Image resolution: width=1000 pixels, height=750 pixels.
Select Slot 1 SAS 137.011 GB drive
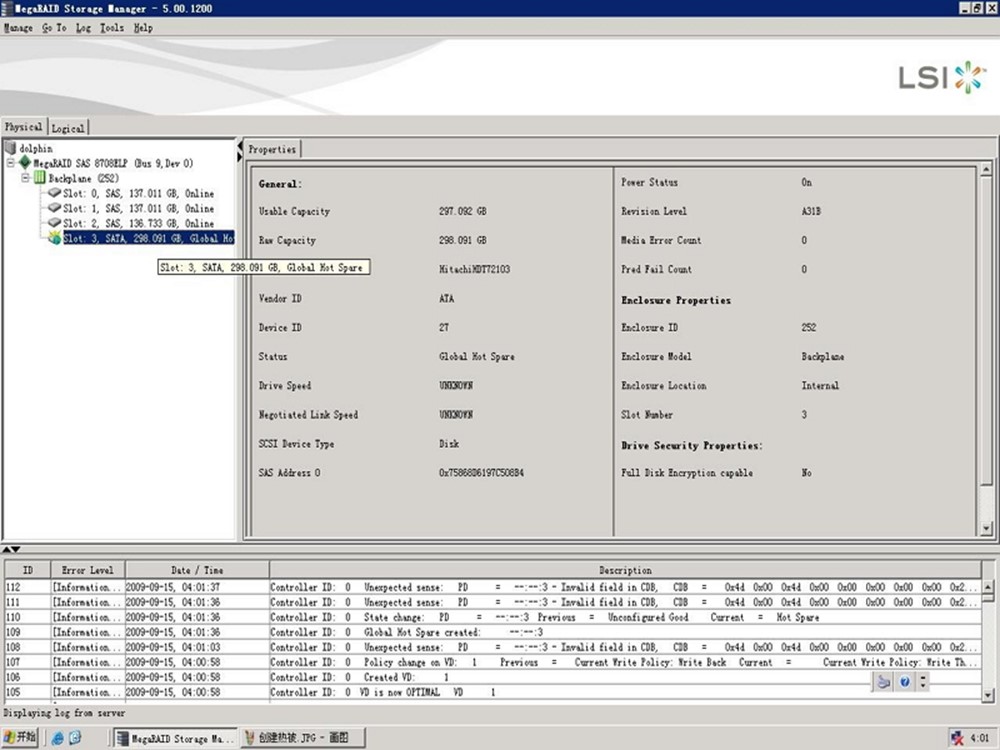pyautogui.click(x=138, y=208)
